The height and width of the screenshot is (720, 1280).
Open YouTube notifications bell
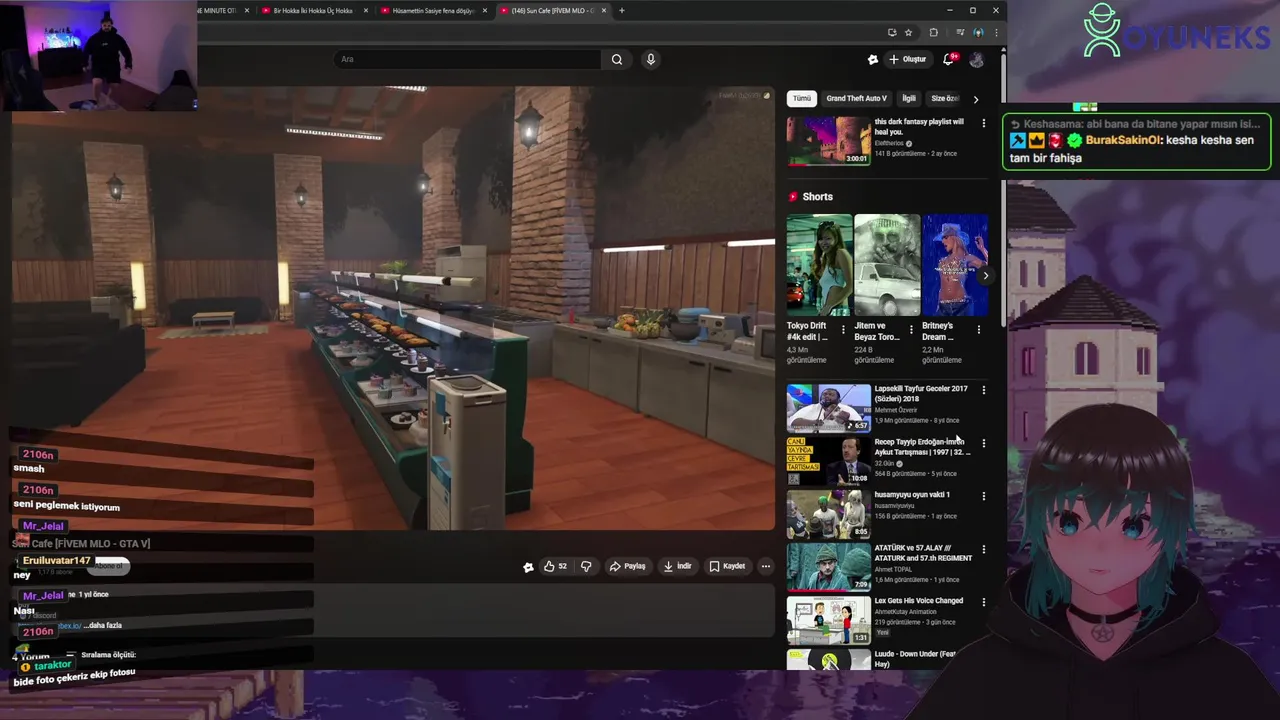[949, 59]
